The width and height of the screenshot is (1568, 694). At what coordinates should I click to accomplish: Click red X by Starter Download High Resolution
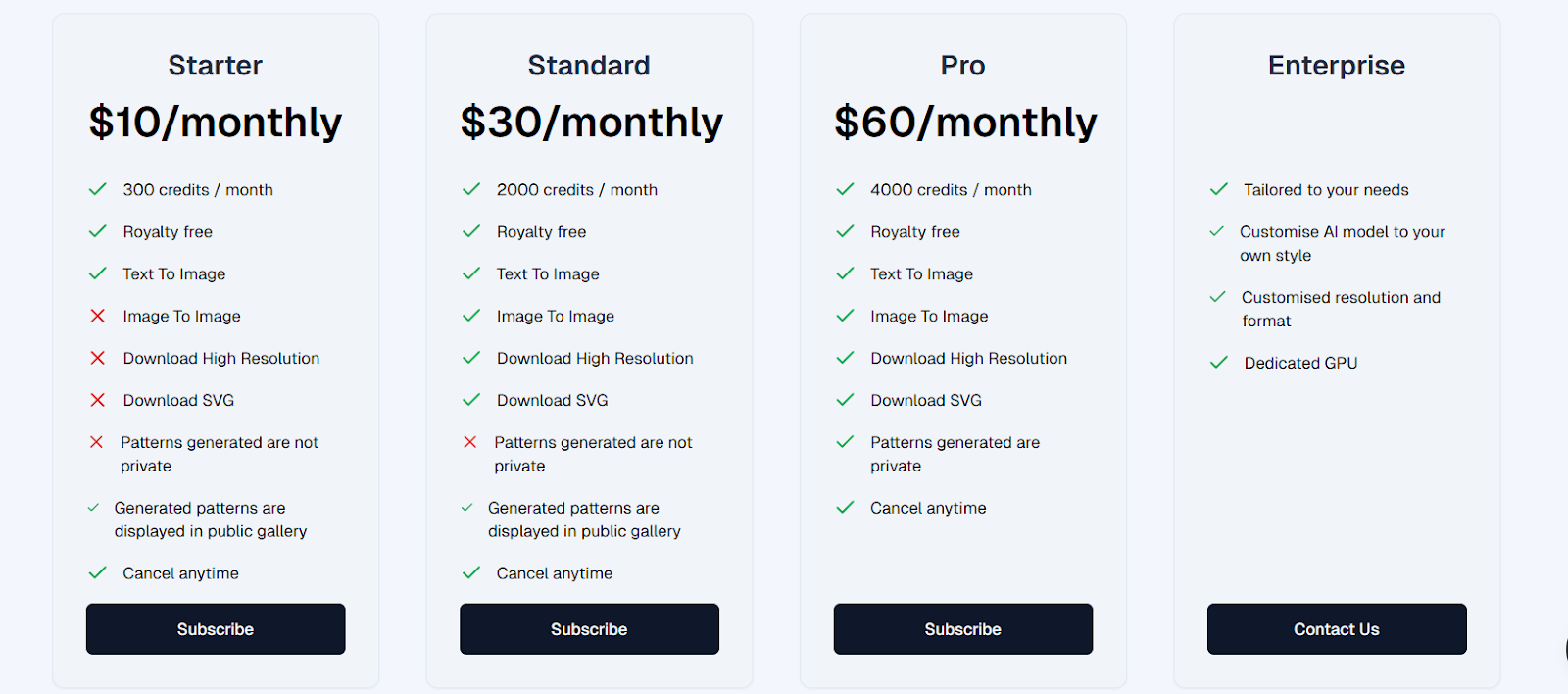coord(98,358)
